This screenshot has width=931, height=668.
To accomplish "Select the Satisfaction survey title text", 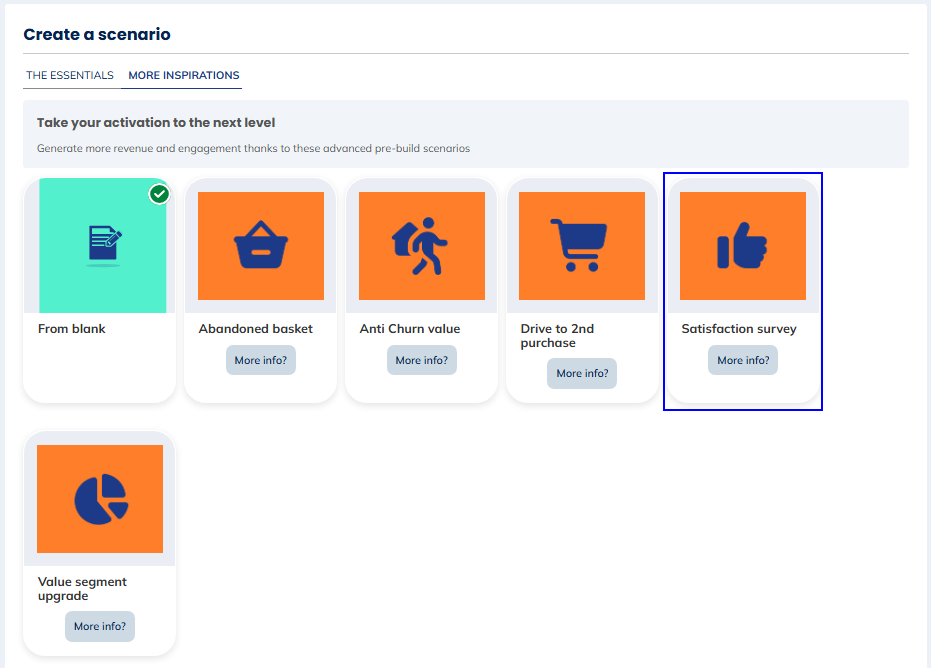I will [739, 329].
